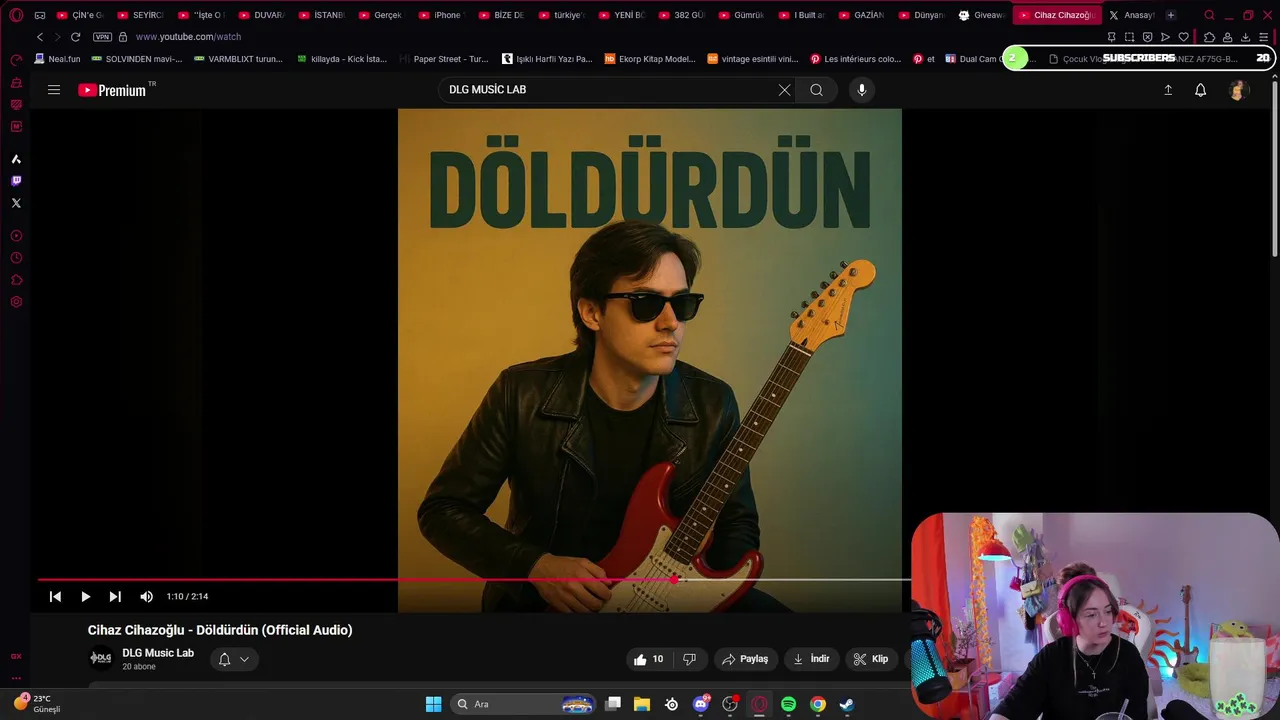Screen dimensions: 1280x720
Task: Open the DLG Music Lab channel link
Action: click(x=158, y=653)
